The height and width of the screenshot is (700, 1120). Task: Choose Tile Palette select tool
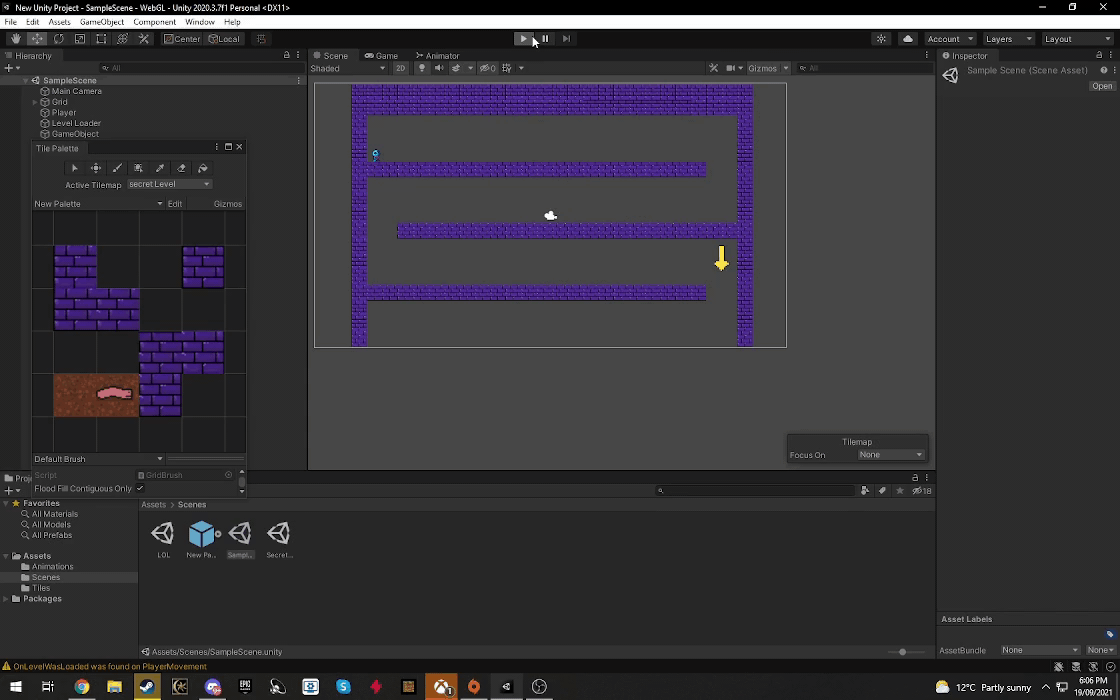pos(74,168)
